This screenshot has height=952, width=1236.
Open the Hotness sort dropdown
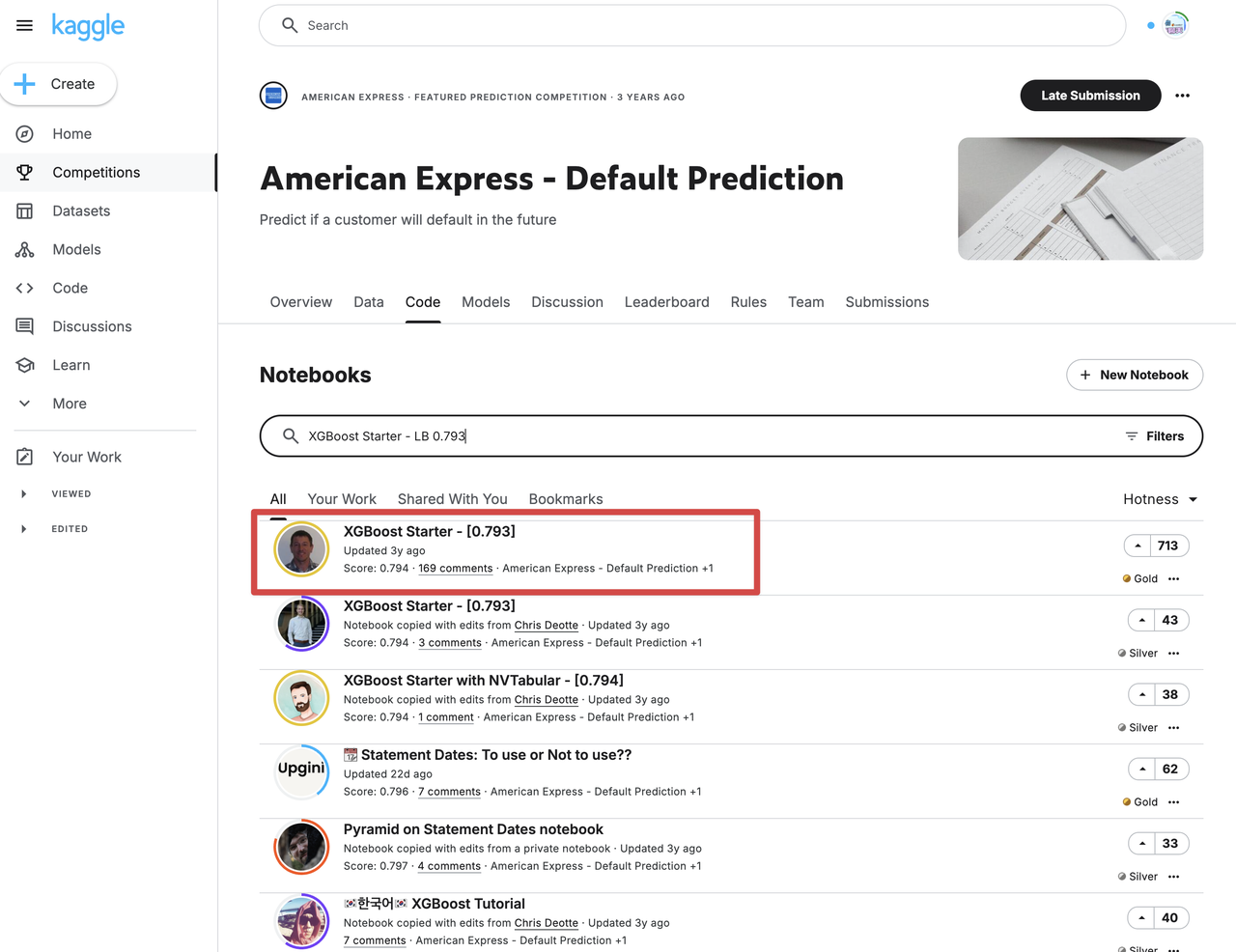(x=1161, y=499)
